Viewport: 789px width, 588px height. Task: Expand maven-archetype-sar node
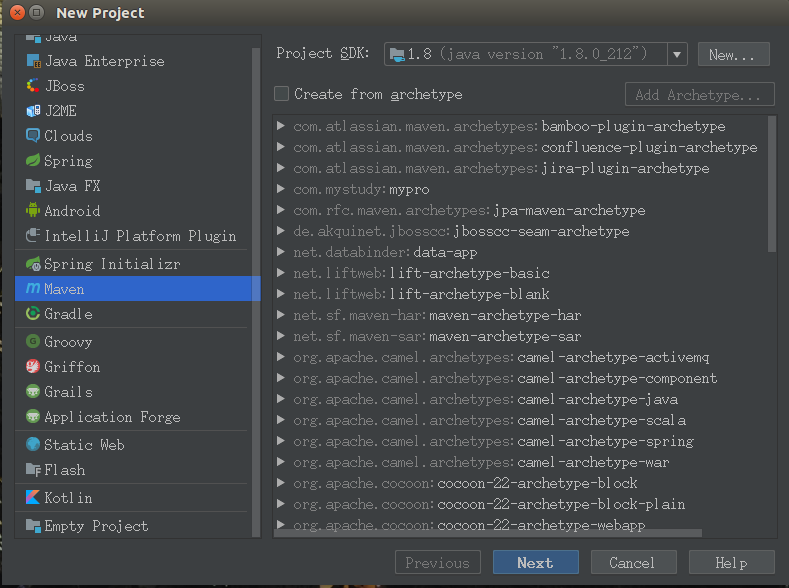pos(281,336)
